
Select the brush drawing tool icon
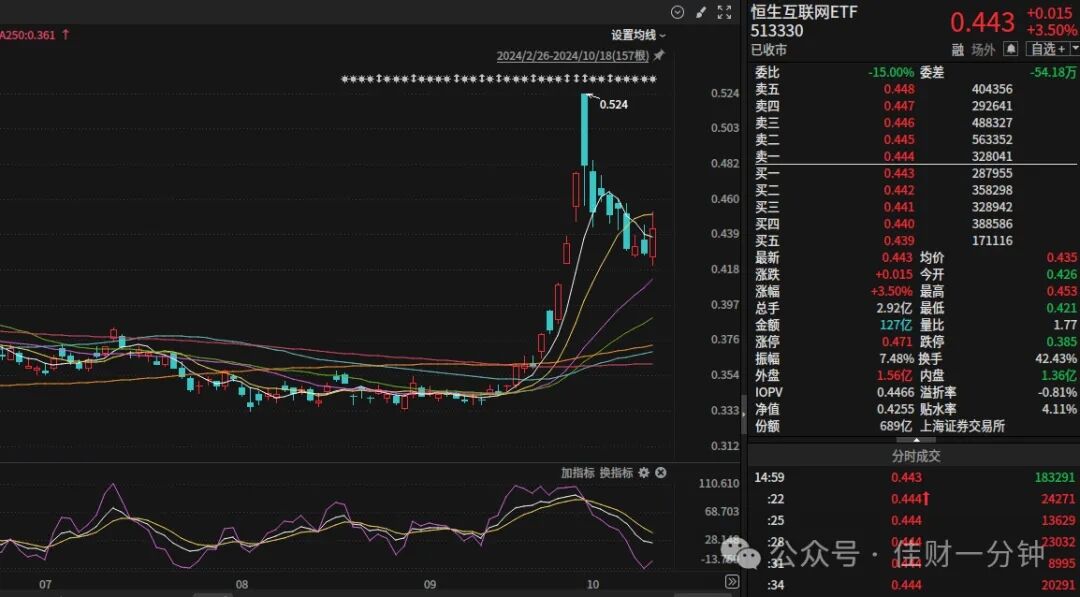[700, 12]
